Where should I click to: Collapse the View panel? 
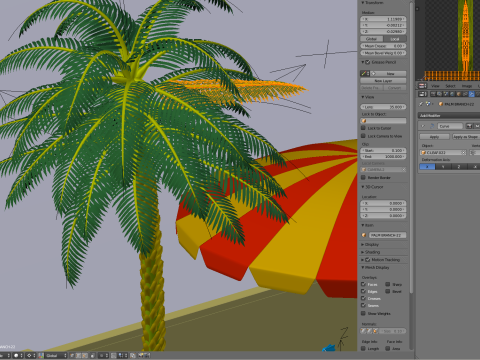363,97
